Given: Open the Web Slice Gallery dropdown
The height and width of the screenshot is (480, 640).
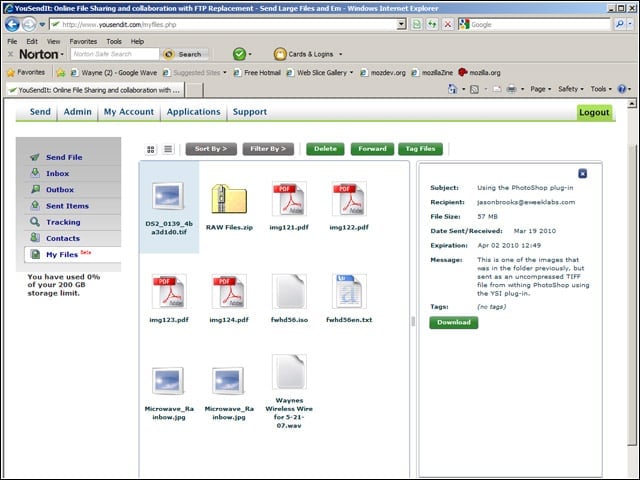Looking at the screenshot, I should point(351,73).
